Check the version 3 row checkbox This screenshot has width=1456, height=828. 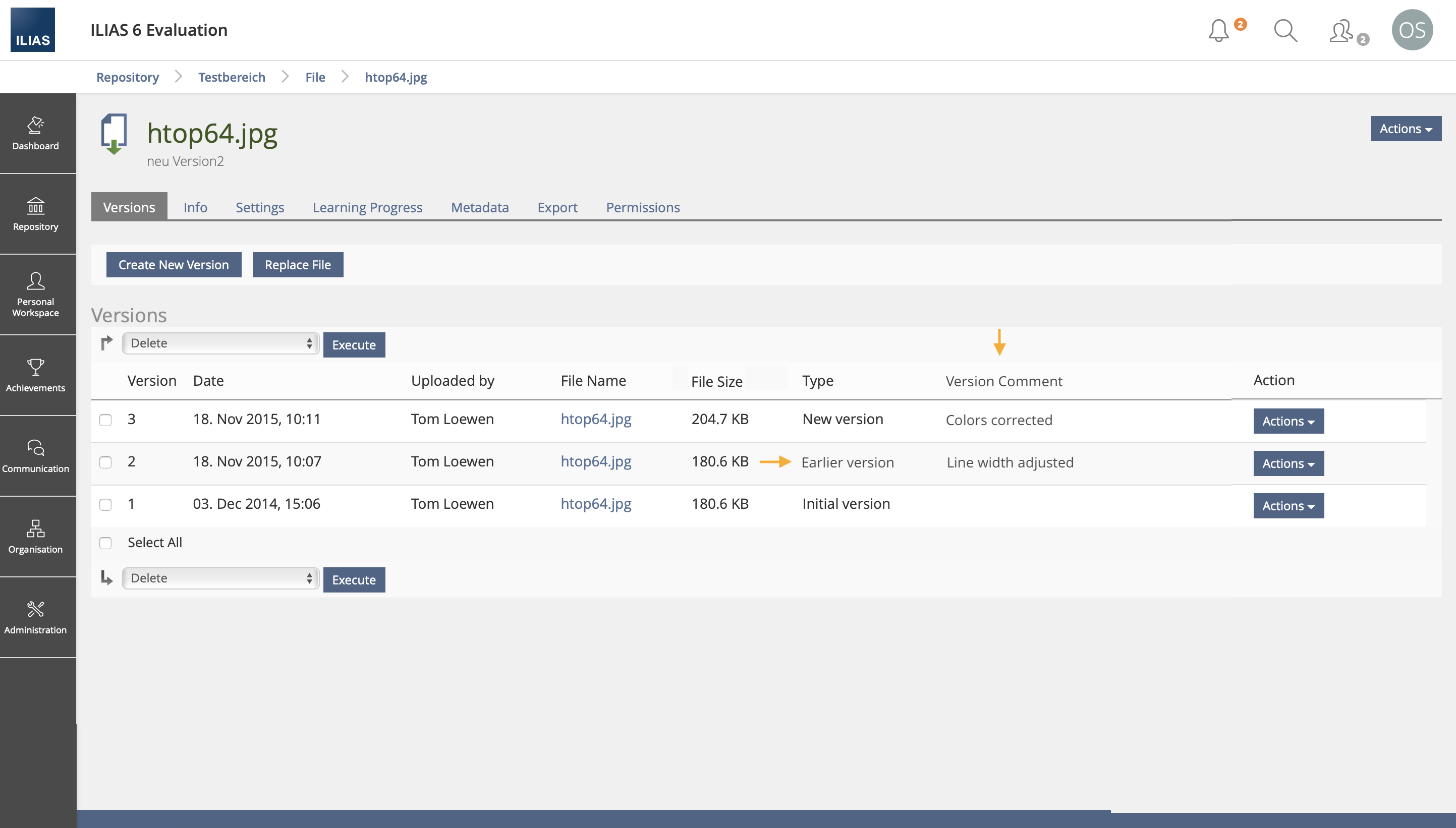click(x=105, y=420)
